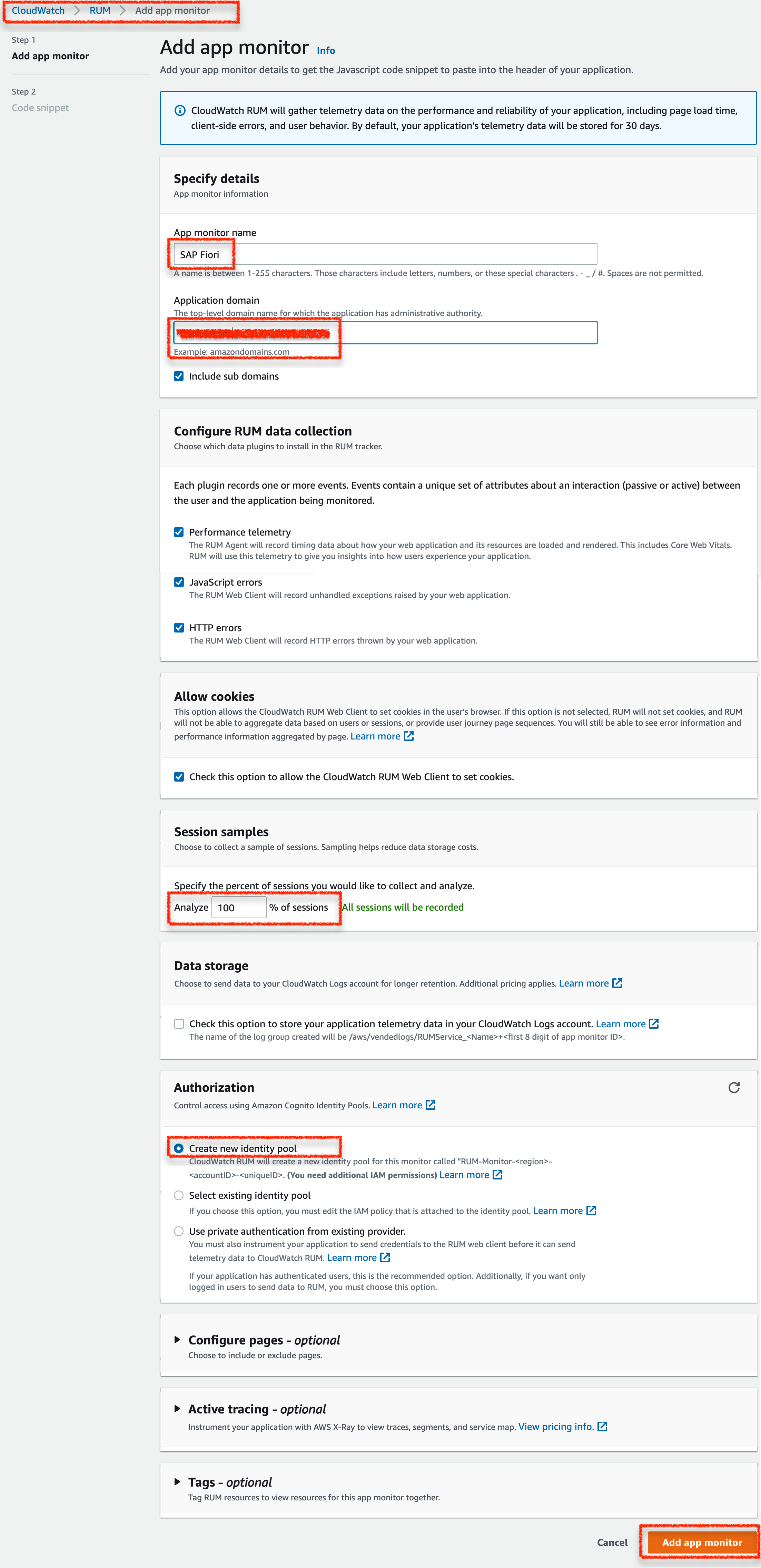The width and height of the screenshot is (761, 1568).
Task: Expand the Tags section
Action: pyautogui.click(x=178, y=1483)
